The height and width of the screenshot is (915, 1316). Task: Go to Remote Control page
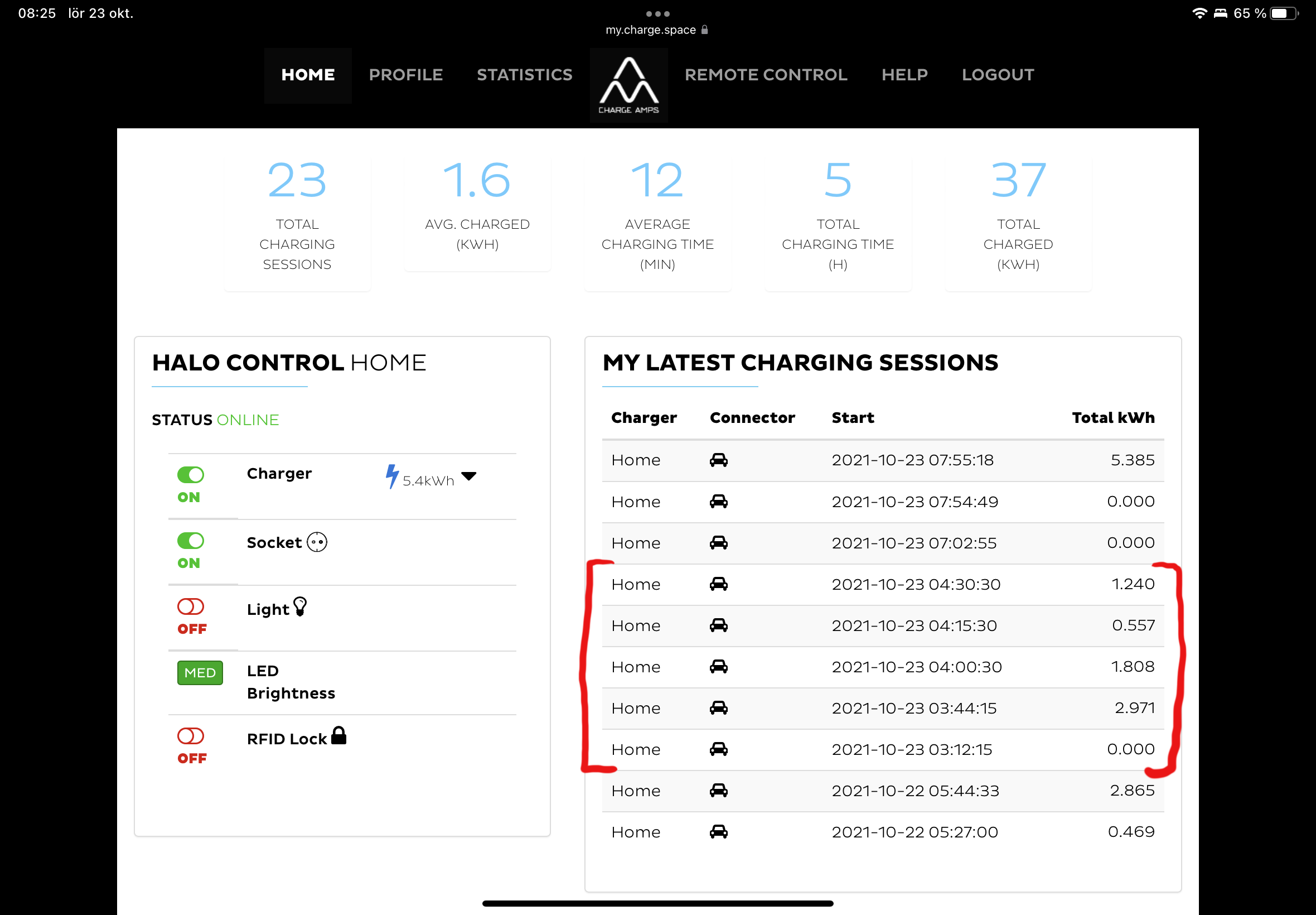pos(766,75)
